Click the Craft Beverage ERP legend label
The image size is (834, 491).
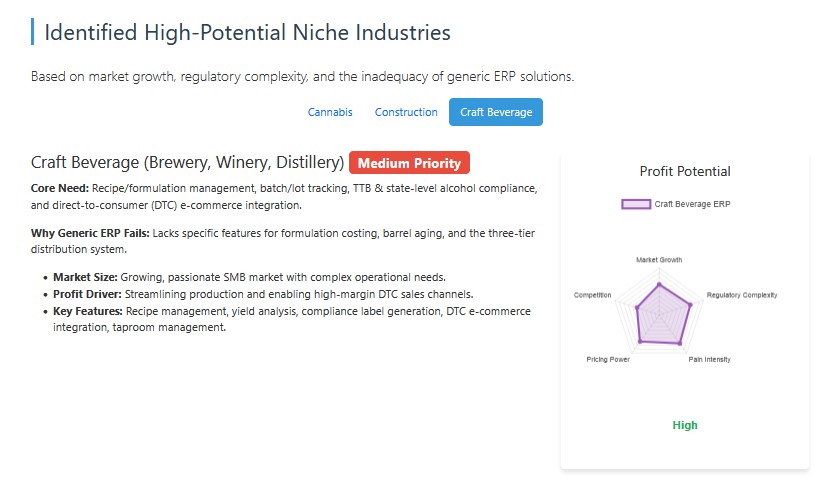(692, 204)
